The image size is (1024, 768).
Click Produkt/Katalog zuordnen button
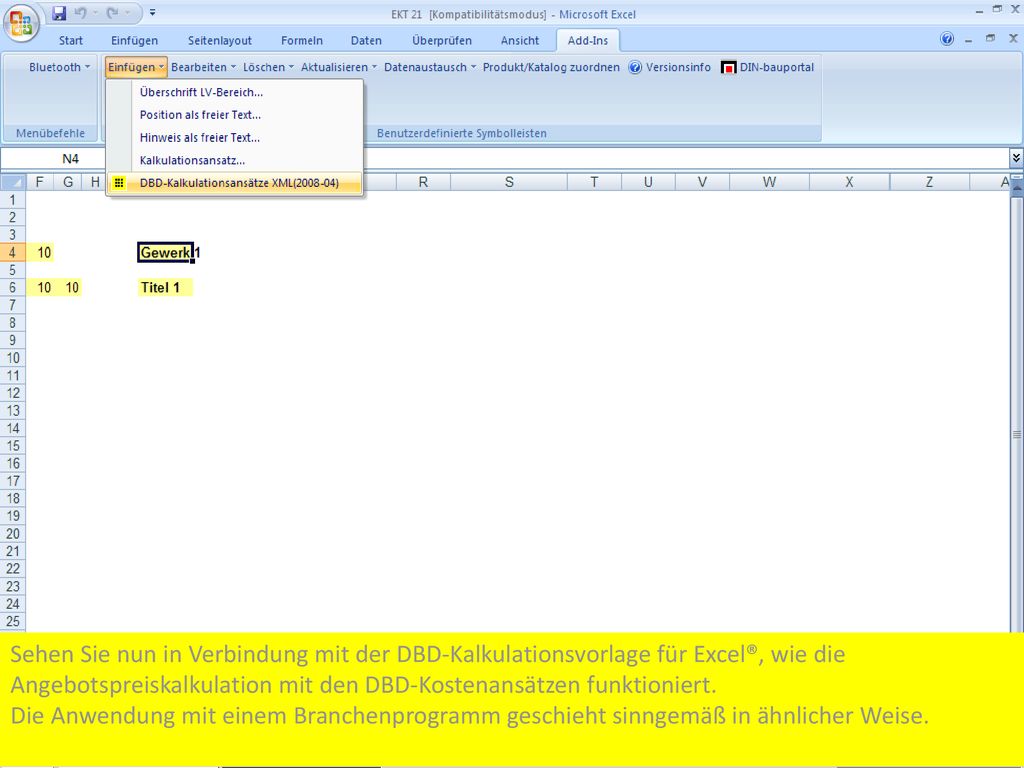[x=551, y=67]
